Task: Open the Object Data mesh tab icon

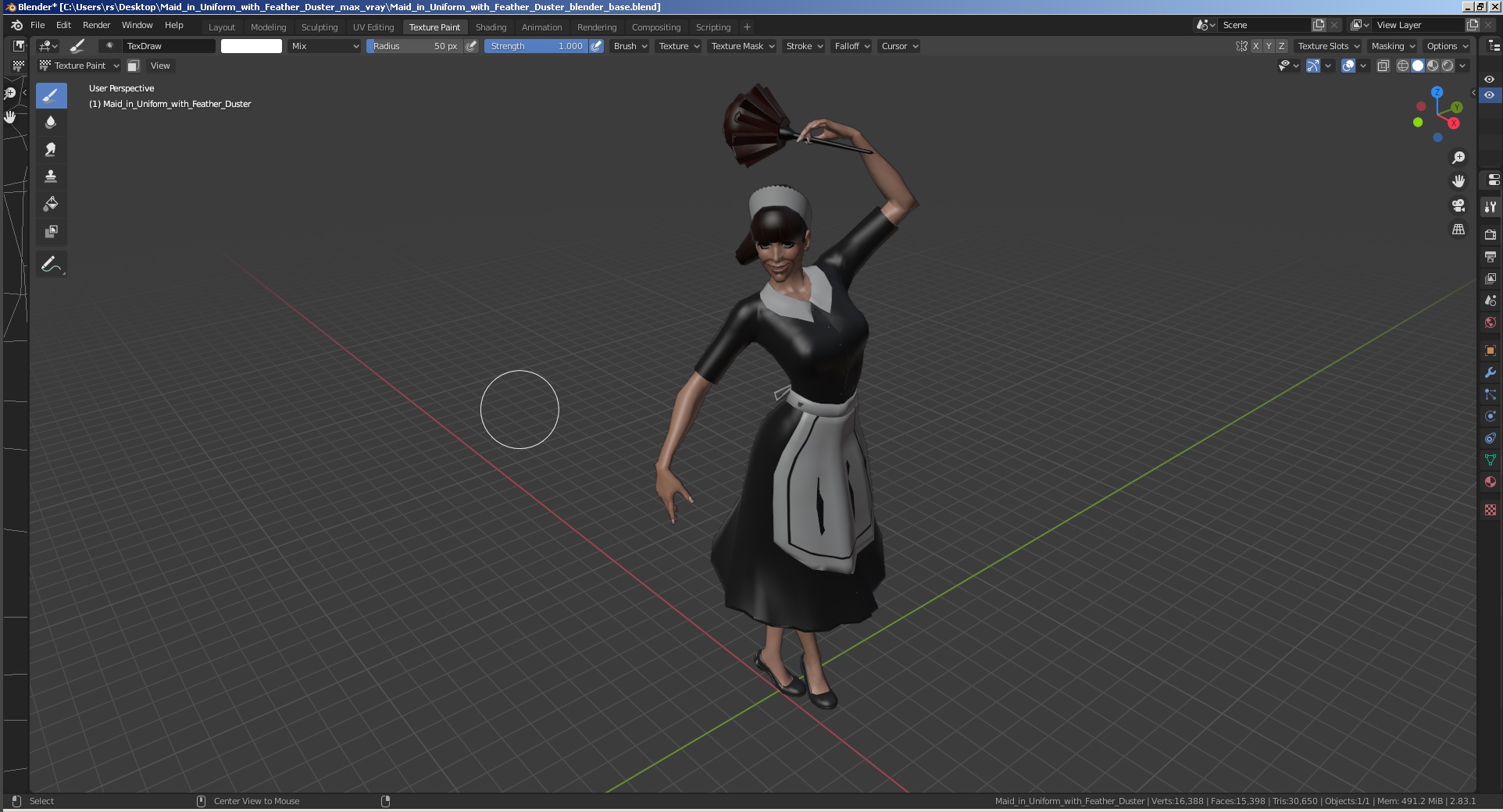Action: pyautogui.click(x=1491, y=460)
